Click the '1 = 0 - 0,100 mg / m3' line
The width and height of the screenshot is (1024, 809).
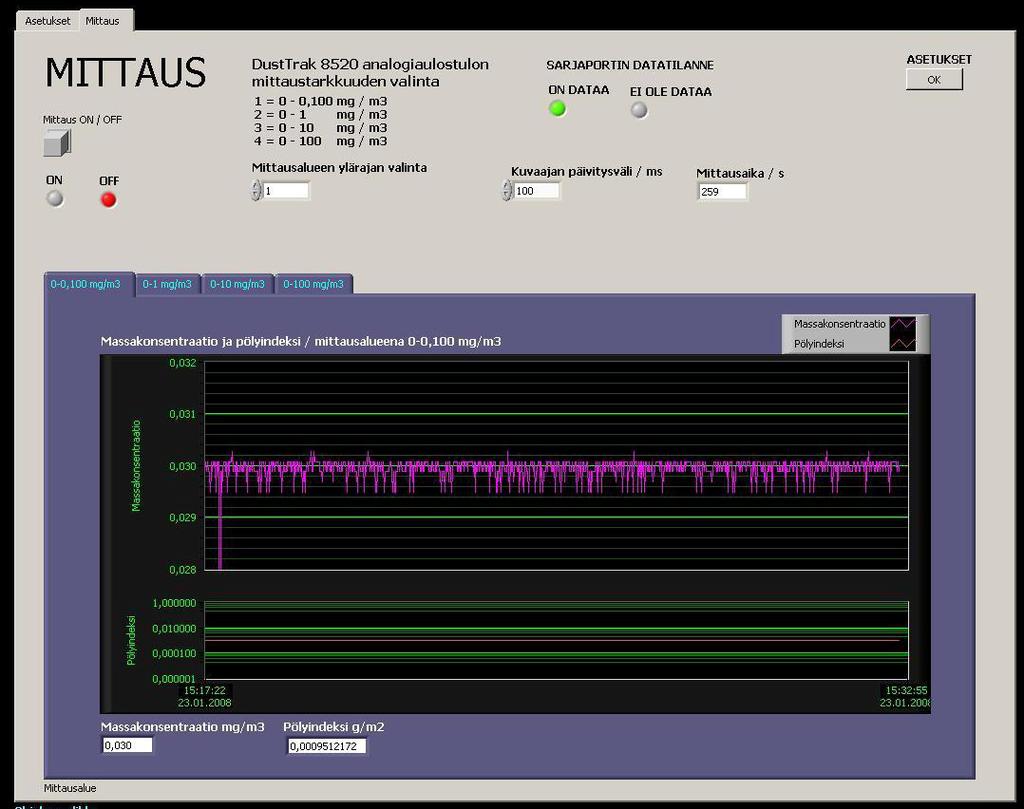321,101
